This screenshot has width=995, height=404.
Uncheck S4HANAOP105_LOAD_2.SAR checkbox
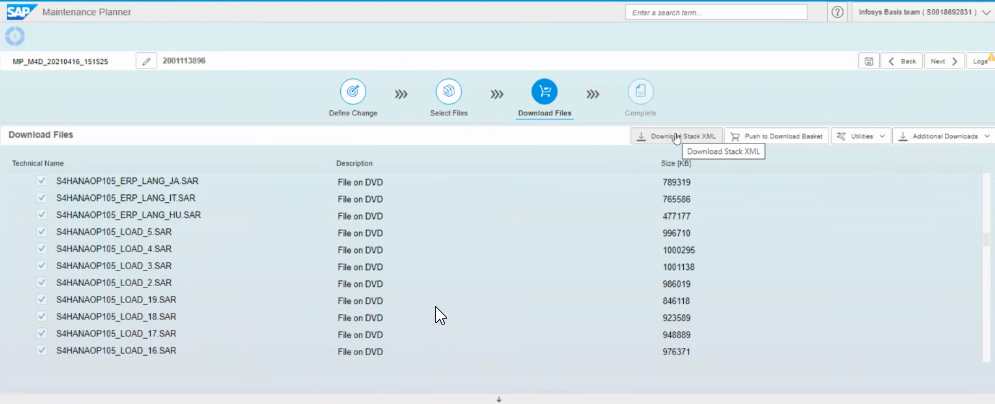pyautogui.click(x=42, y=283)
